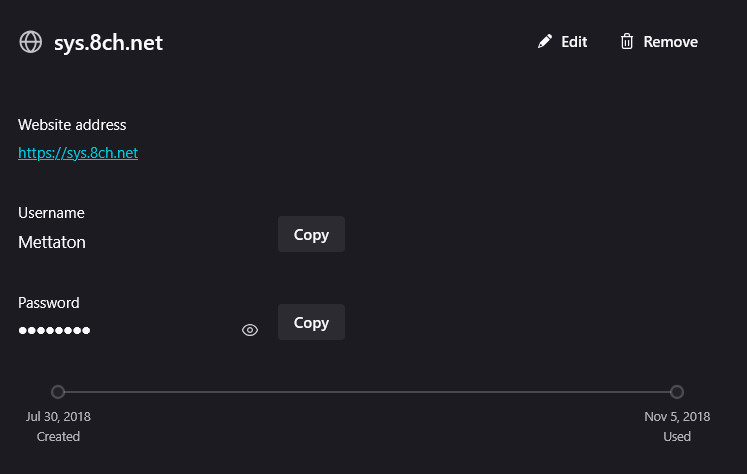Click the Password label
The height and width of the screenshot is (474, 747).
49,303
